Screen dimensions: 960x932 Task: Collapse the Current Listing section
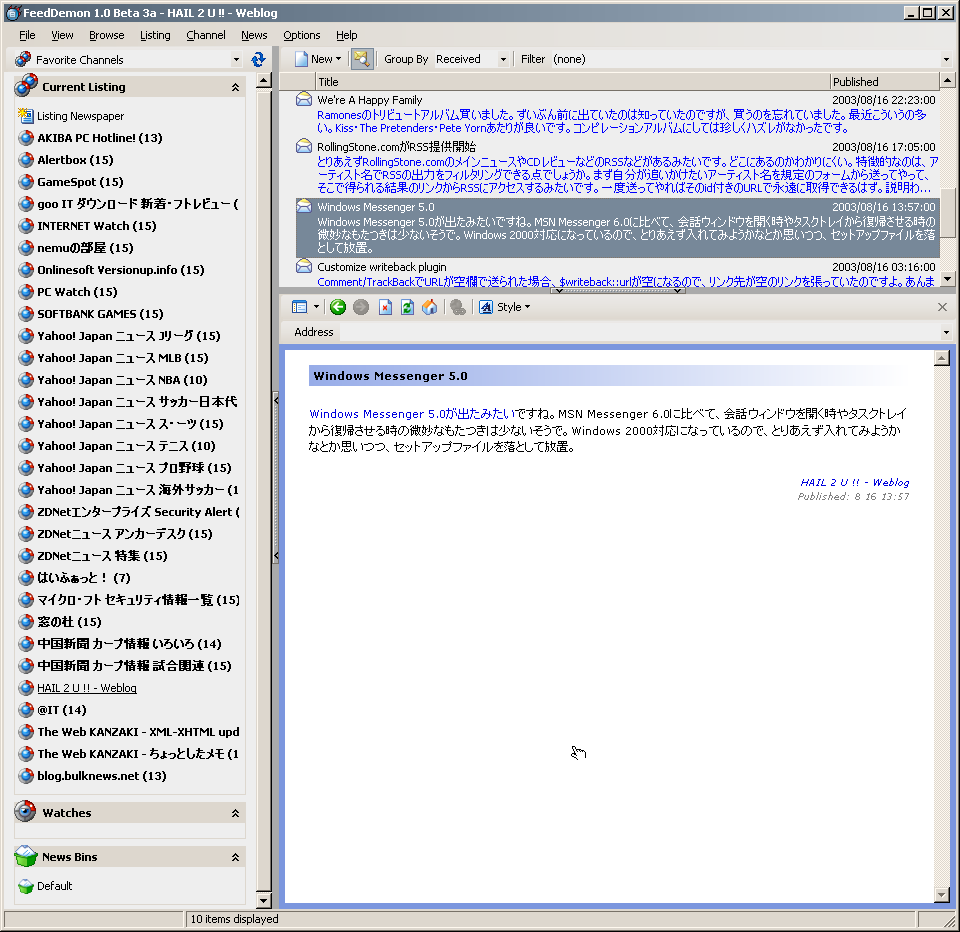[236, 87]
